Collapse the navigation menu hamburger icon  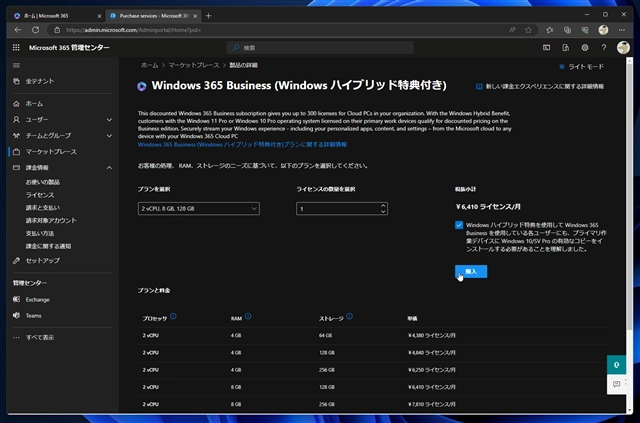pyautogui.click(x=16, y=65)
